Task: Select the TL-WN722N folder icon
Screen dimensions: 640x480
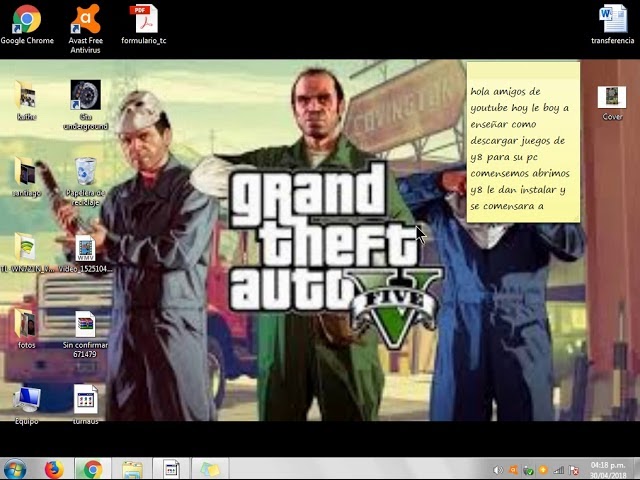Action: pos(27,253)
